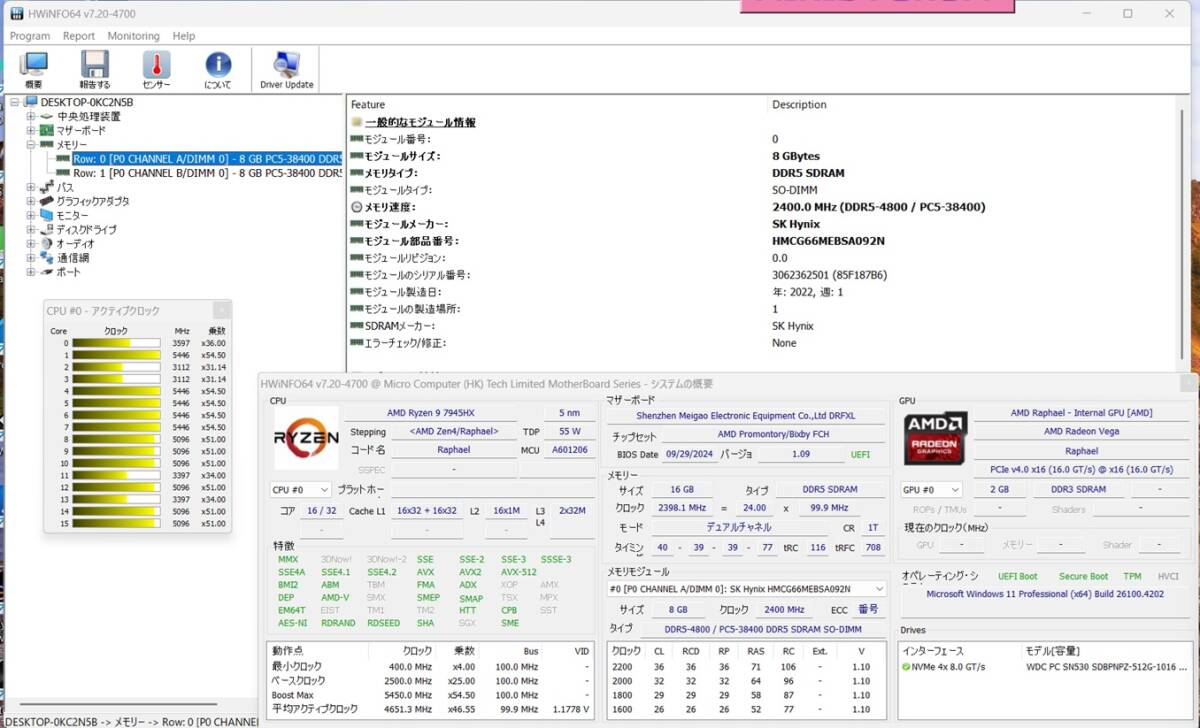Click the AMD Radeon Graphics logo

pos(936,438)
